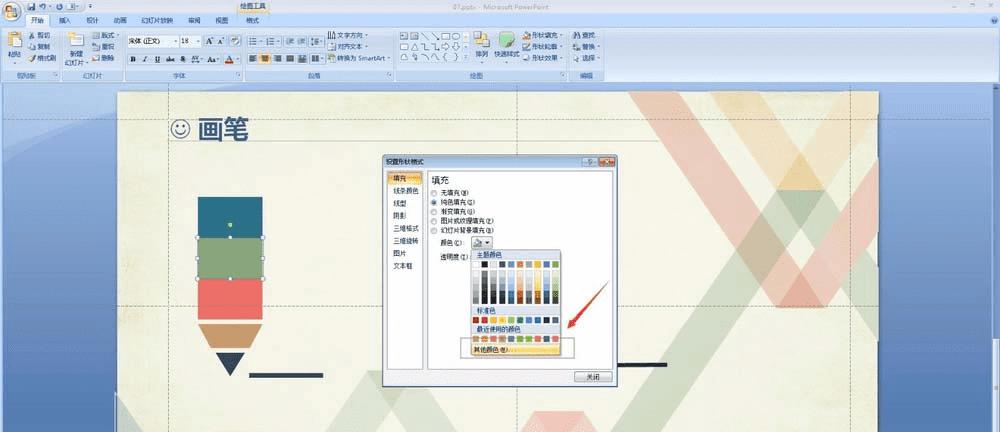Image resolution: width=1000 pixels, height=432 pixels.
Task: Switch to the Slide Show (幻灯片放映) tab
Action: point(157,20)
